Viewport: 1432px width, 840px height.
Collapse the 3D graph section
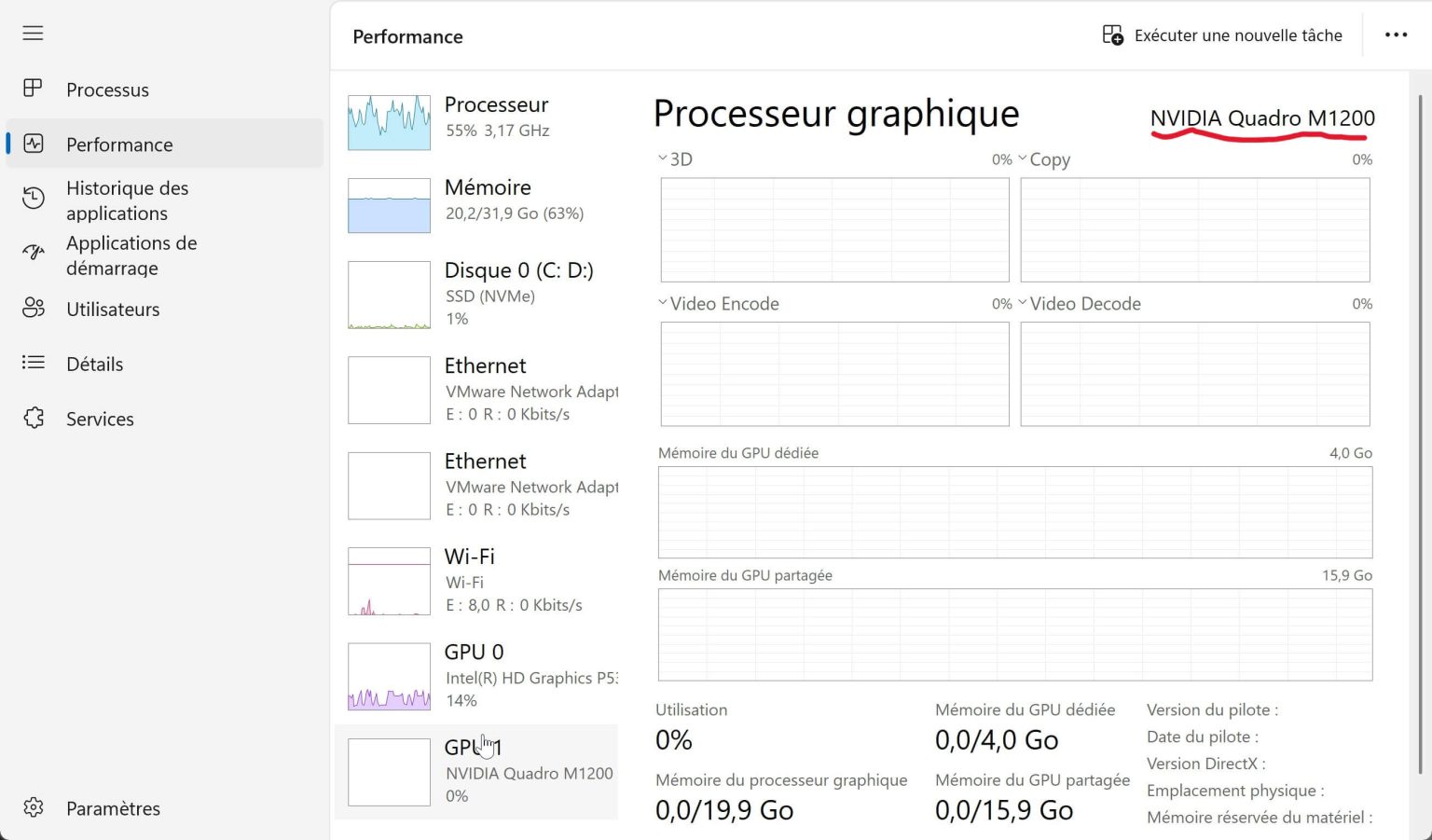(x=663, y=158)
